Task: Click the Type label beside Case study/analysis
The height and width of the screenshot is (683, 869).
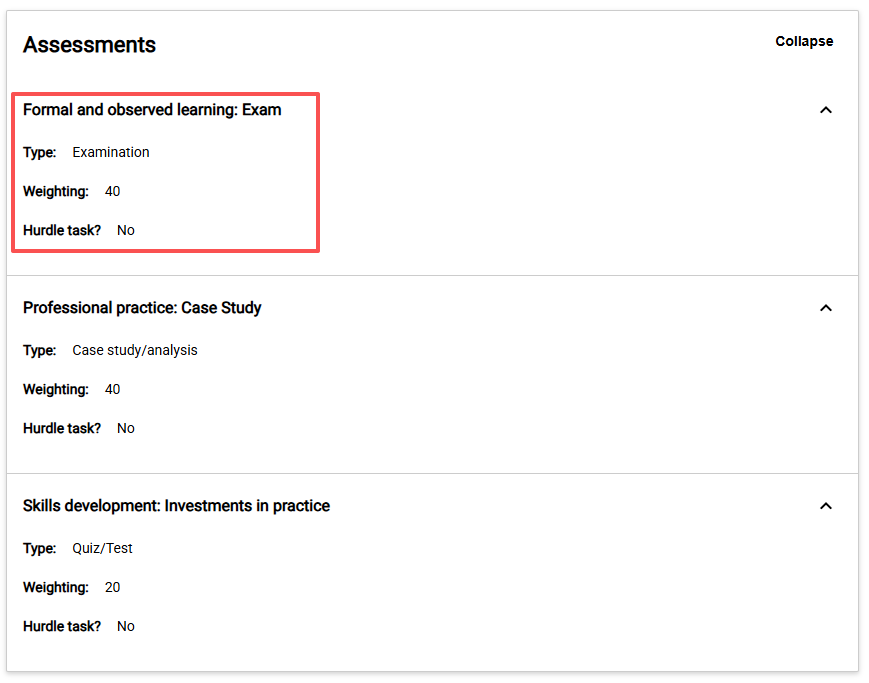Action: point(40,351)
